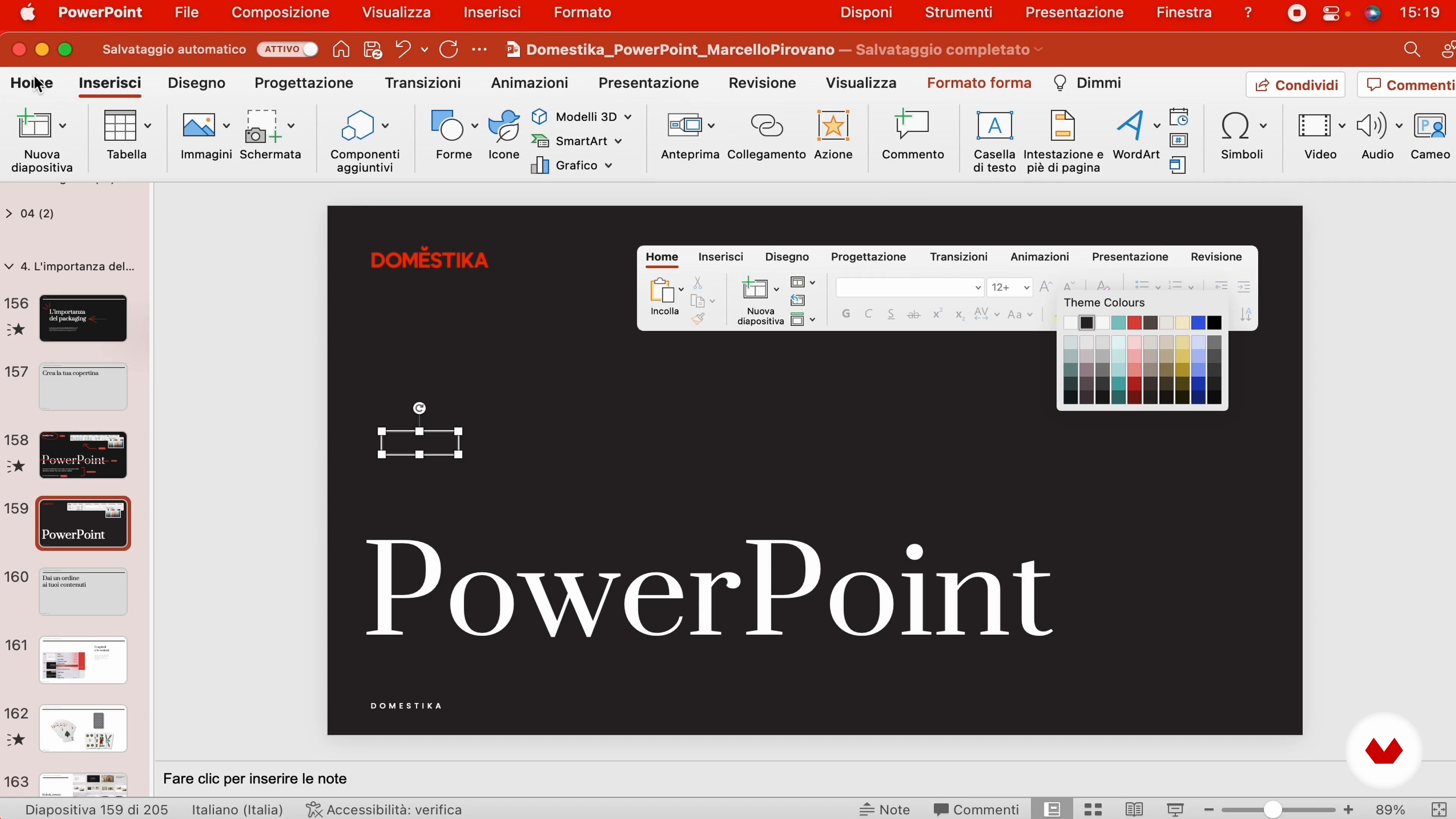Click the Audio speaker icon
1456x819 pixels.
1371,126
